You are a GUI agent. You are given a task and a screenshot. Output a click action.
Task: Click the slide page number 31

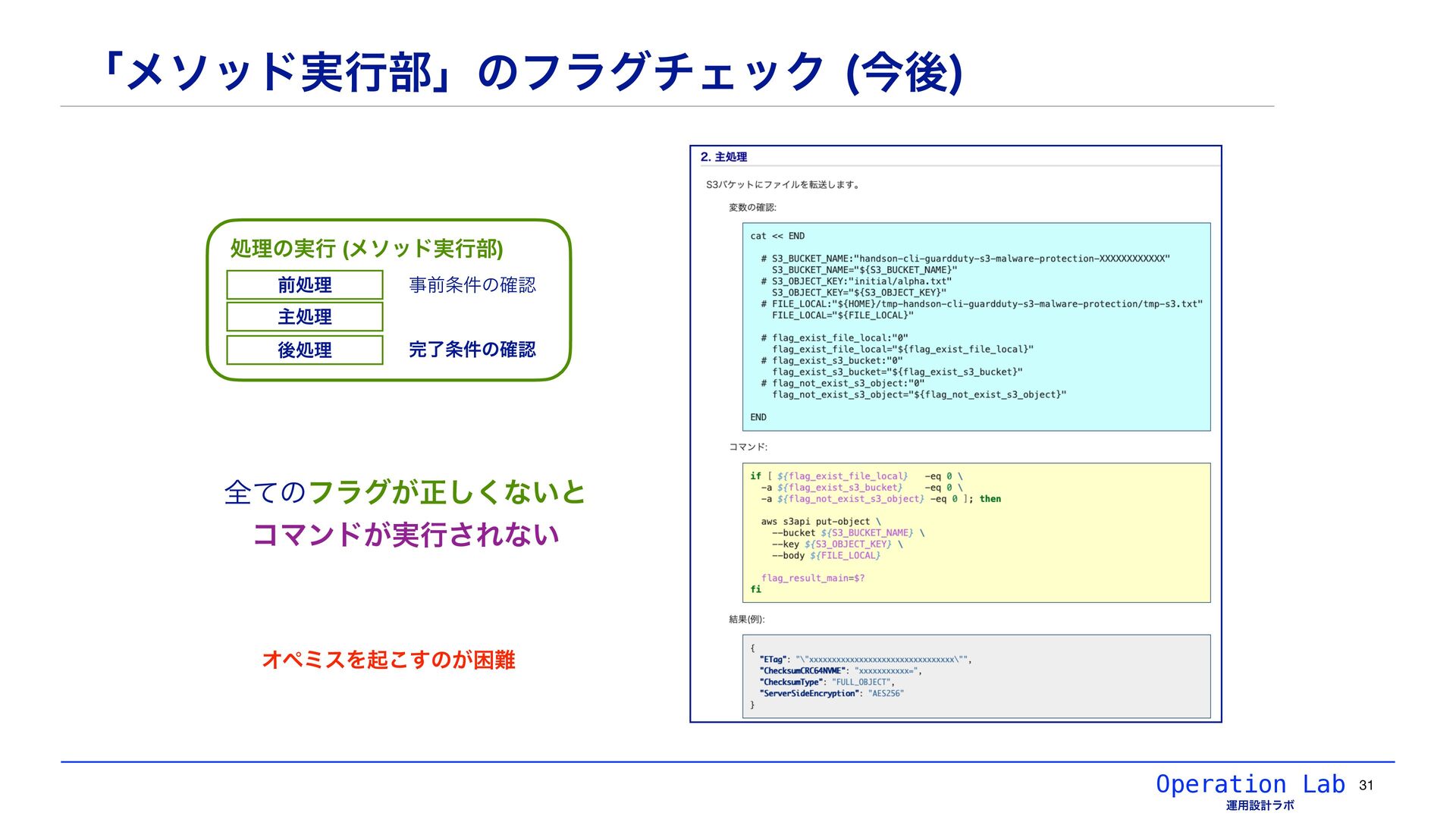1366,786
